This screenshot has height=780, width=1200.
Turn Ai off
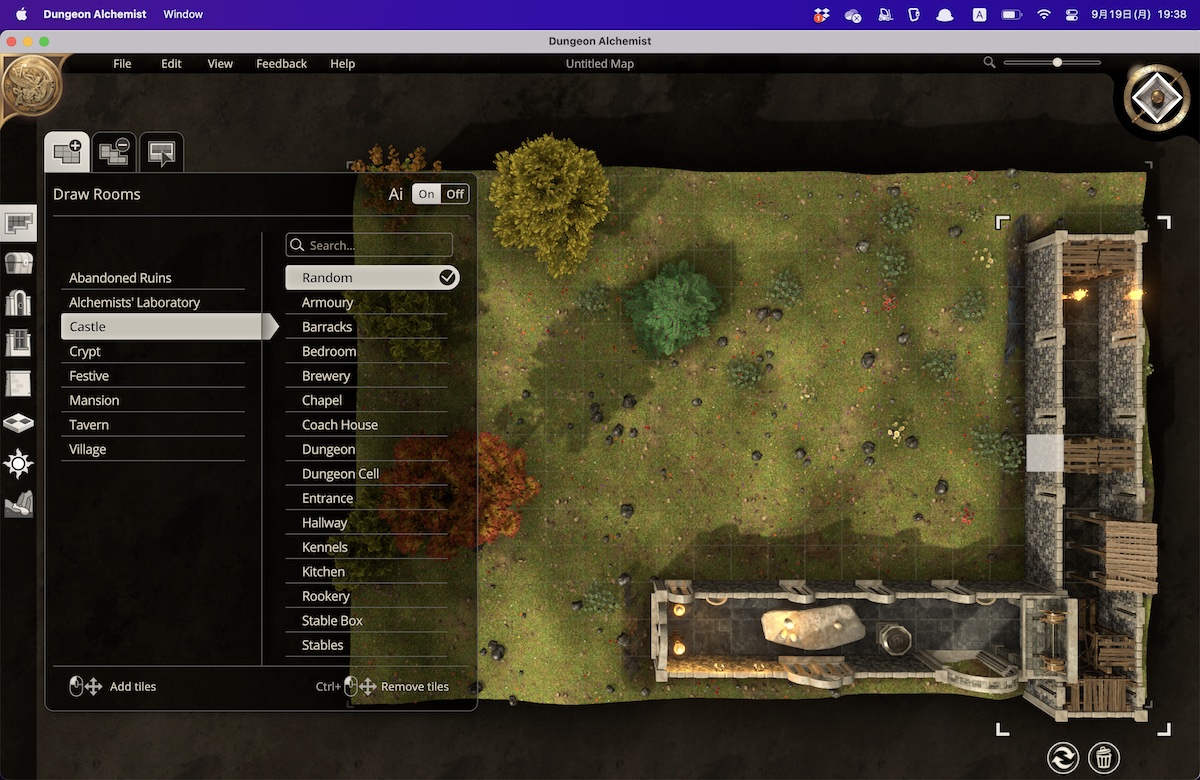click(x=455, y=194)
